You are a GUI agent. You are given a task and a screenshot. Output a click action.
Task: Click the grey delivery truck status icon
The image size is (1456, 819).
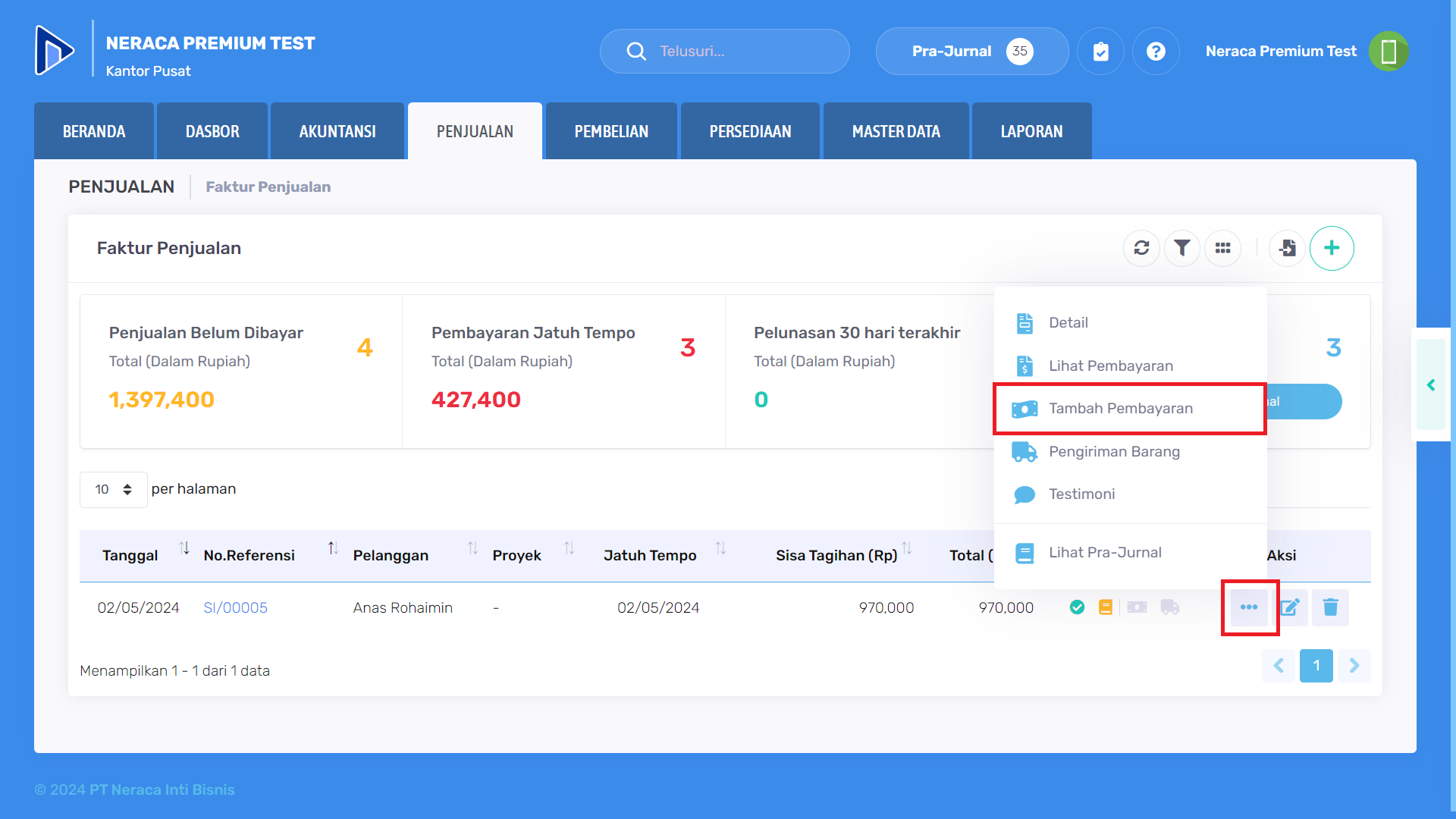[x=1170, y=607]
